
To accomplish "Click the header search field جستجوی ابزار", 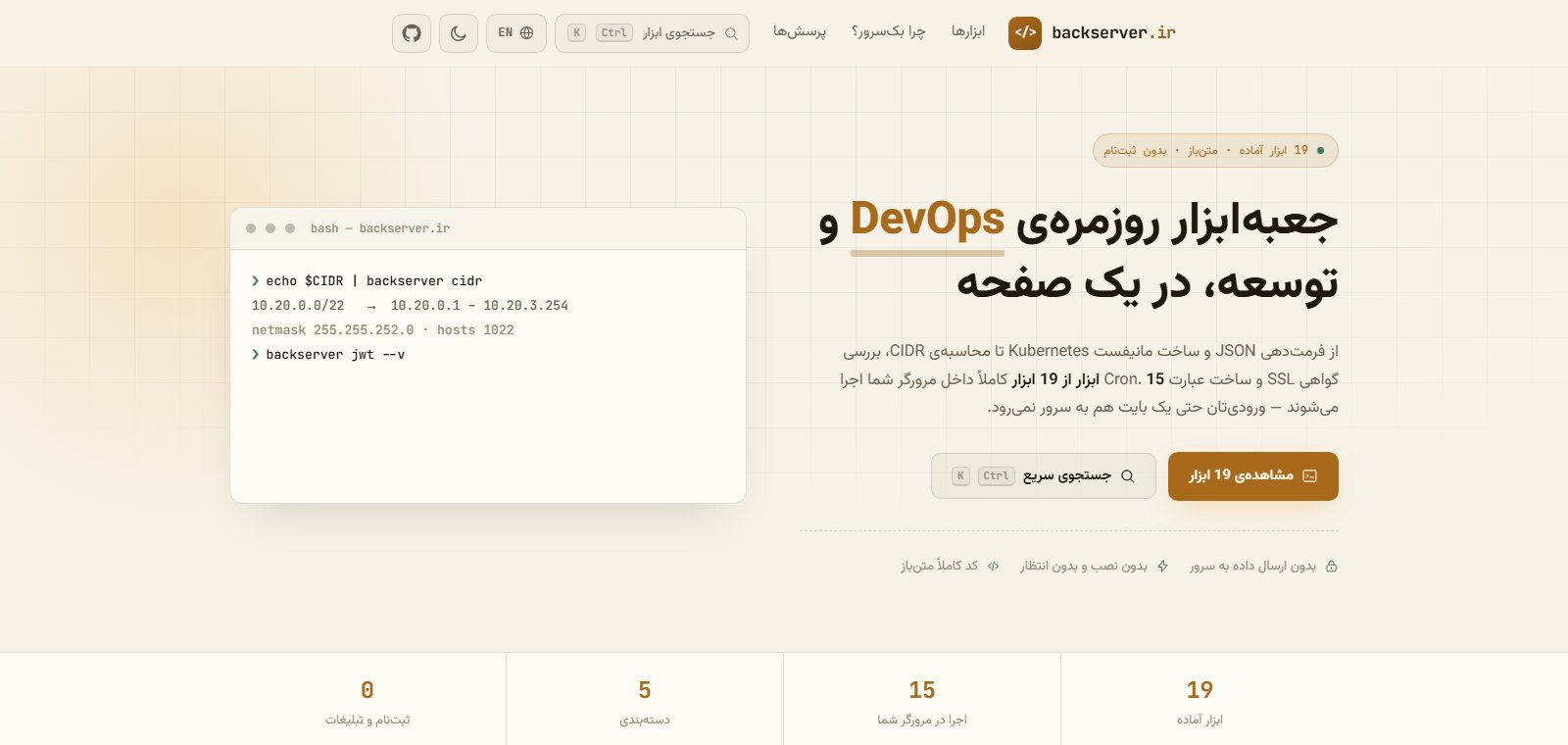I will coord(652,33).
